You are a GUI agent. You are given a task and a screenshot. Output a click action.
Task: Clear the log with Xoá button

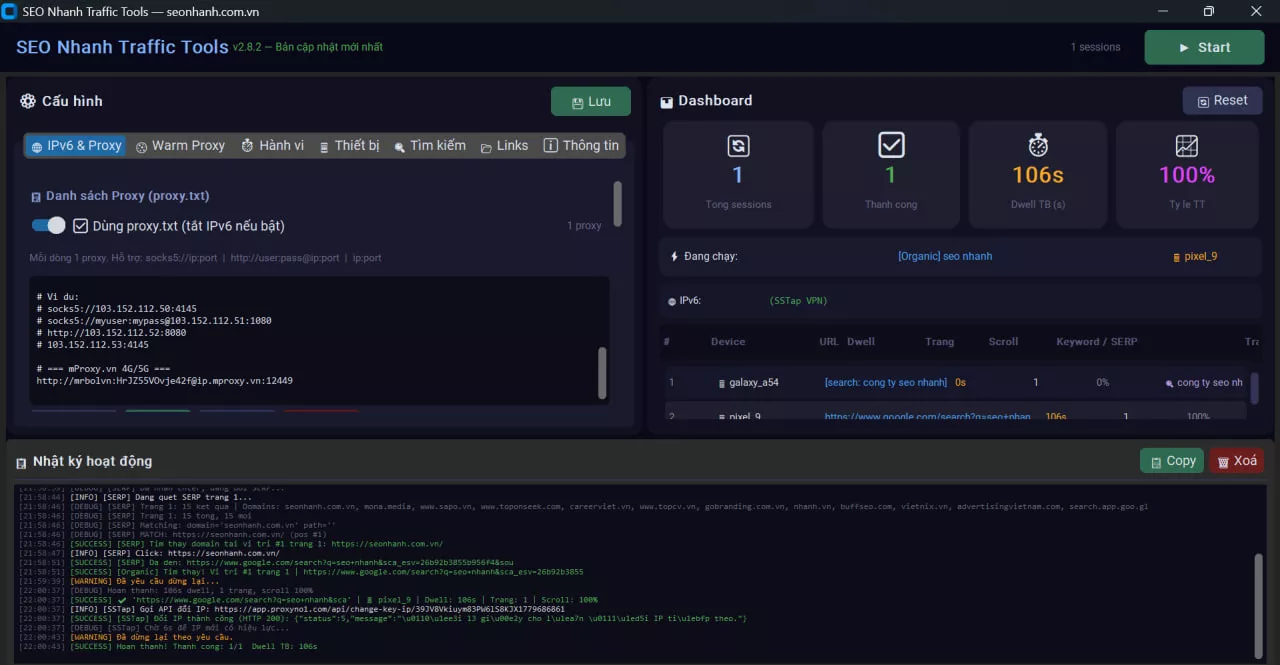(1237, 461)
